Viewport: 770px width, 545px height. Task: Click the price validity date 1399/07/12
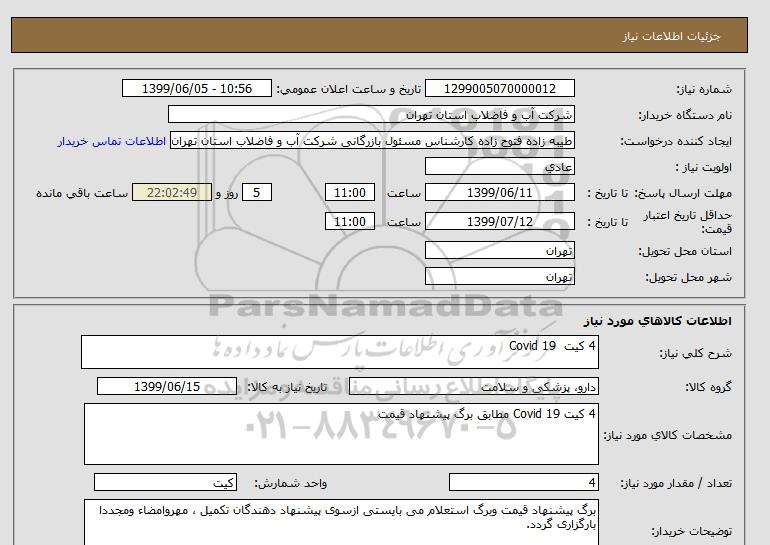click(x=499, y=221)
